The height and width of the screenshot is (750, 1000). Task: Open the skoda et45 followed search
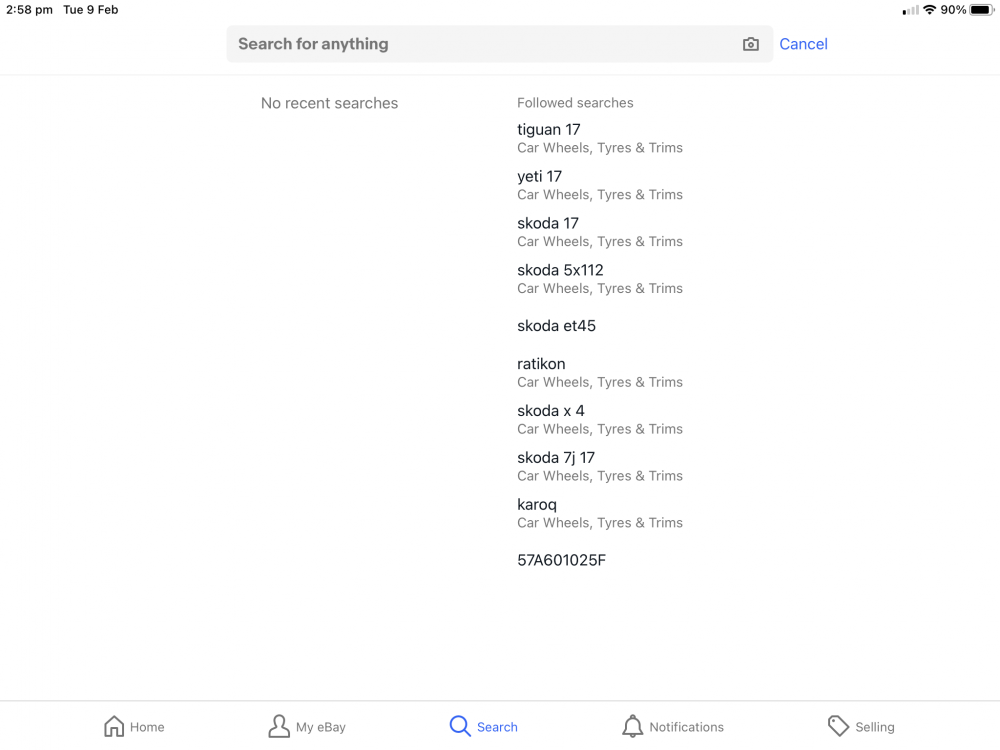(x=557, y=326)
